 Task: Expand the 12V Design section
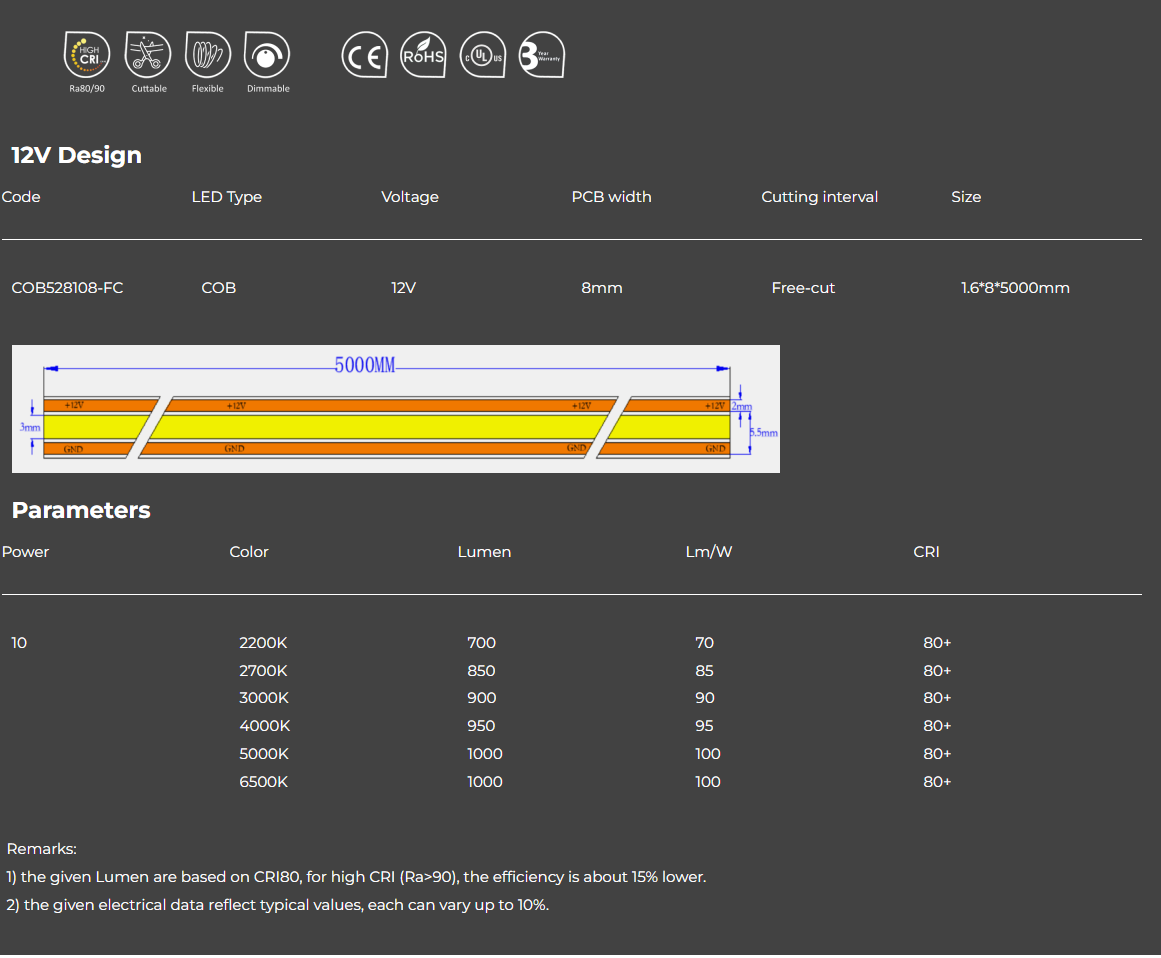pyautogui.click(x=75, y=155)
